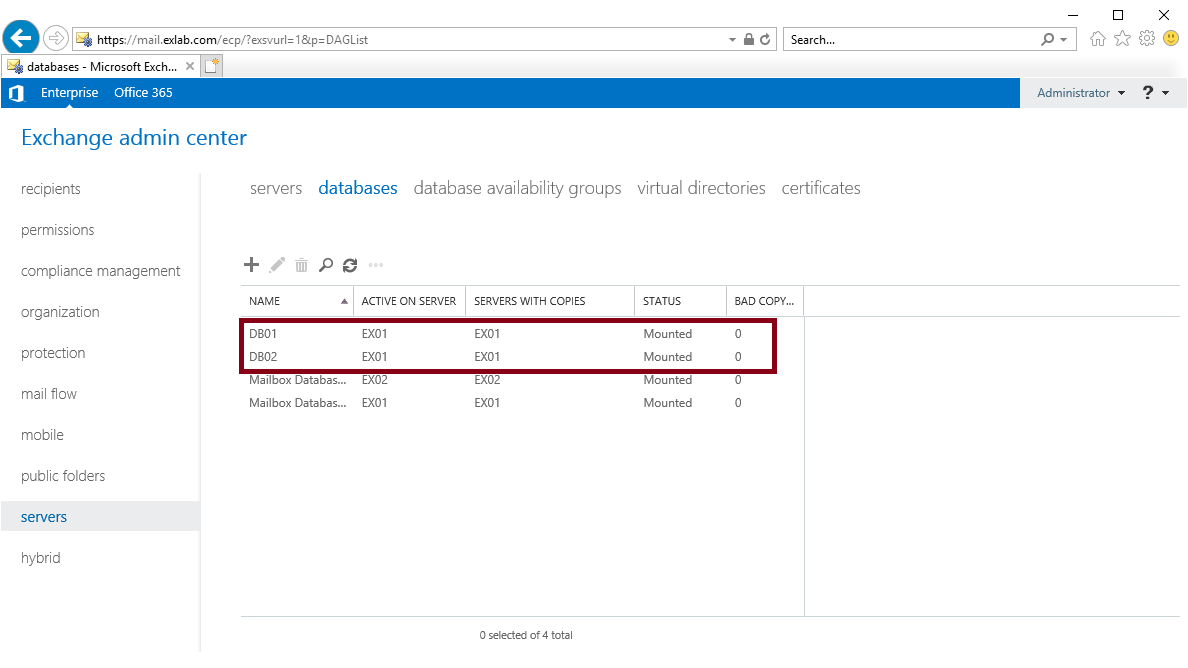Open recipients in left navigation
Image resolution: width=1188 pixels, height=668 pixels.
click(51, 189)
